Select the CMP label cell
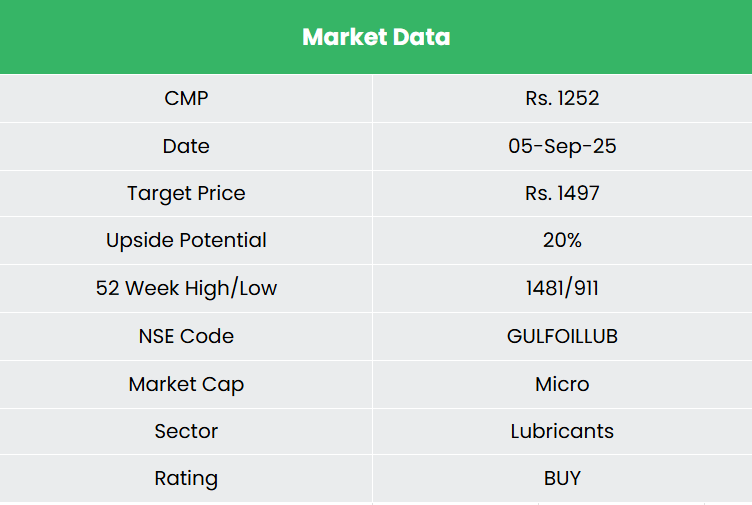The width and height of the screenshot is (752, 505). point(186,98)
